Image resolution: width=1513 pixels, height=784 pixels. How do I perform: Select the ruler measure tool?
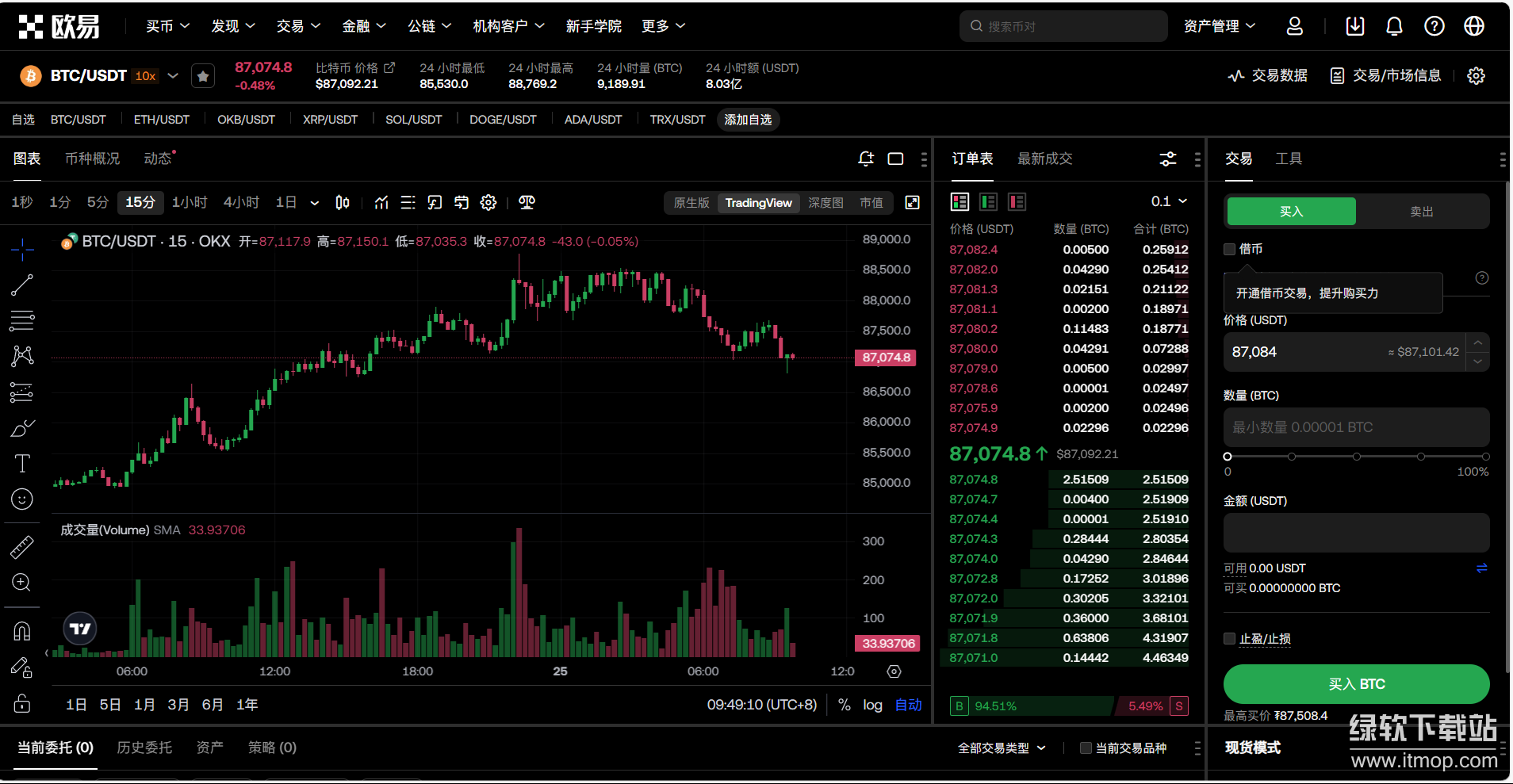point(22,547)
